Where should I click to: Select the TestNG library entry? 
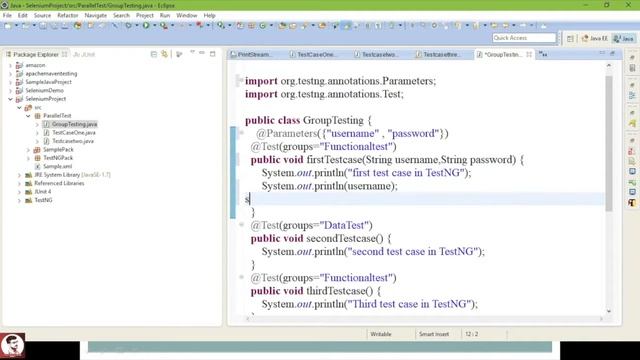pos(43,200)
